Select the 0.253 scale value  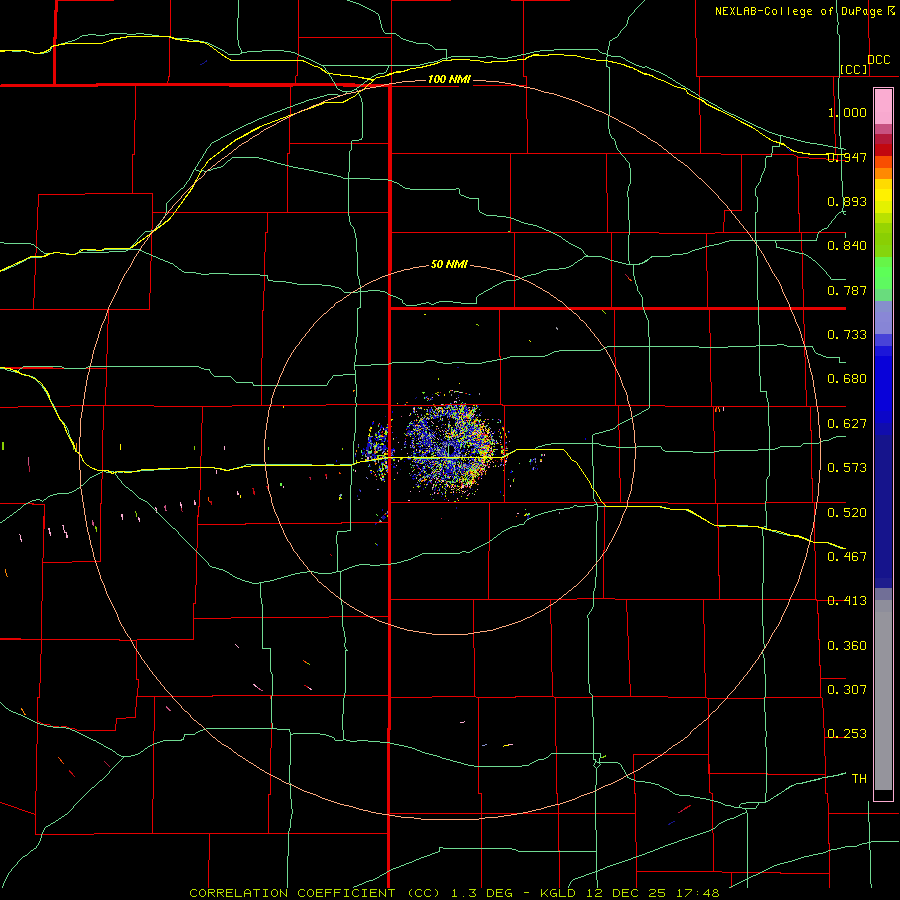[847, 734]
